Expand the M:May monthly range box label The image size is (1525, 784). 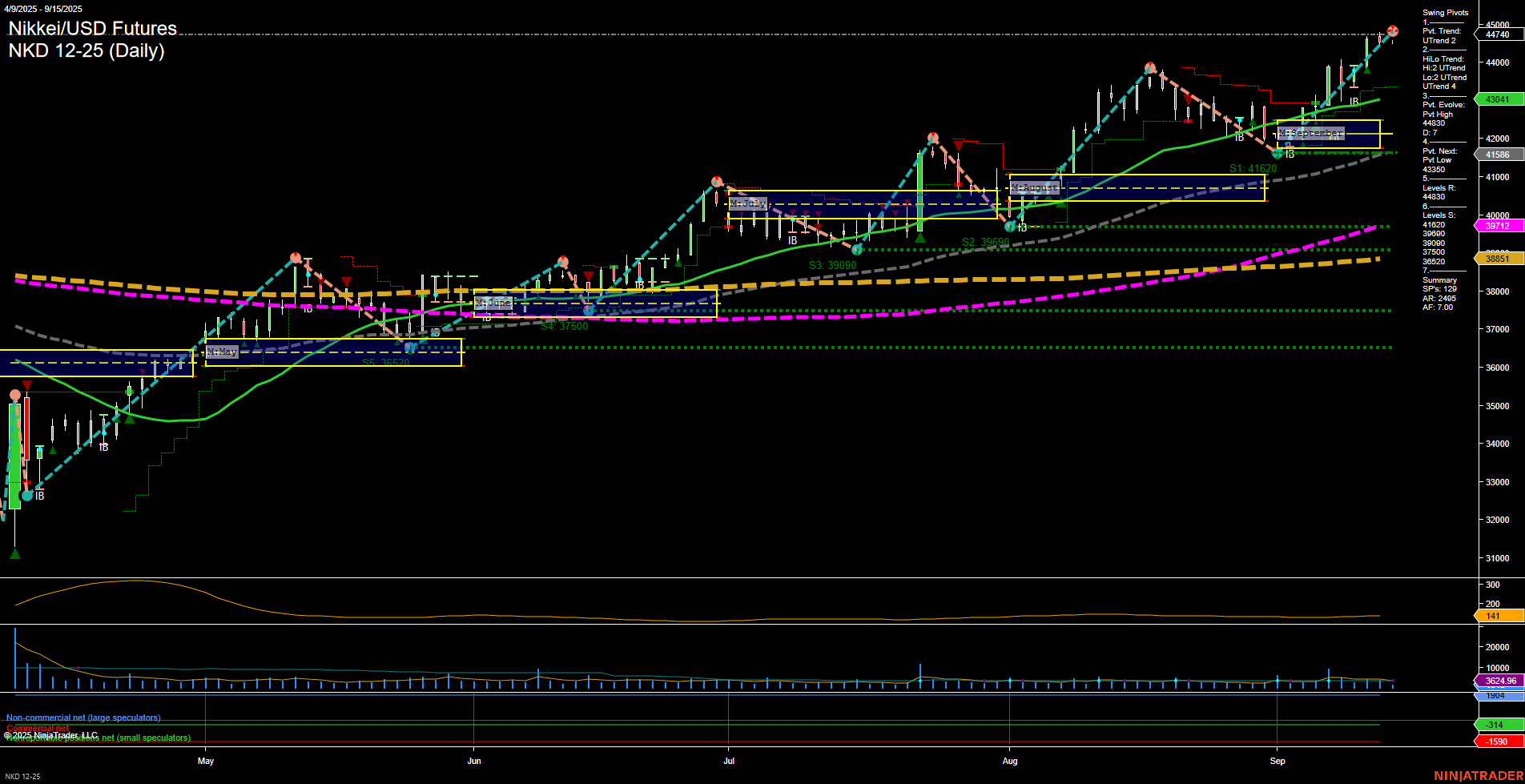[x=223, y=351]
